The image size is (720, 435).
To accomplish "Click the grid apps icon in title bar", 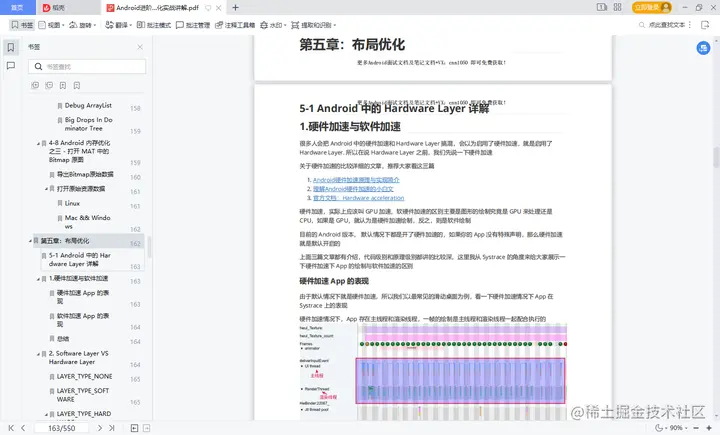I will tap(618, 7).
